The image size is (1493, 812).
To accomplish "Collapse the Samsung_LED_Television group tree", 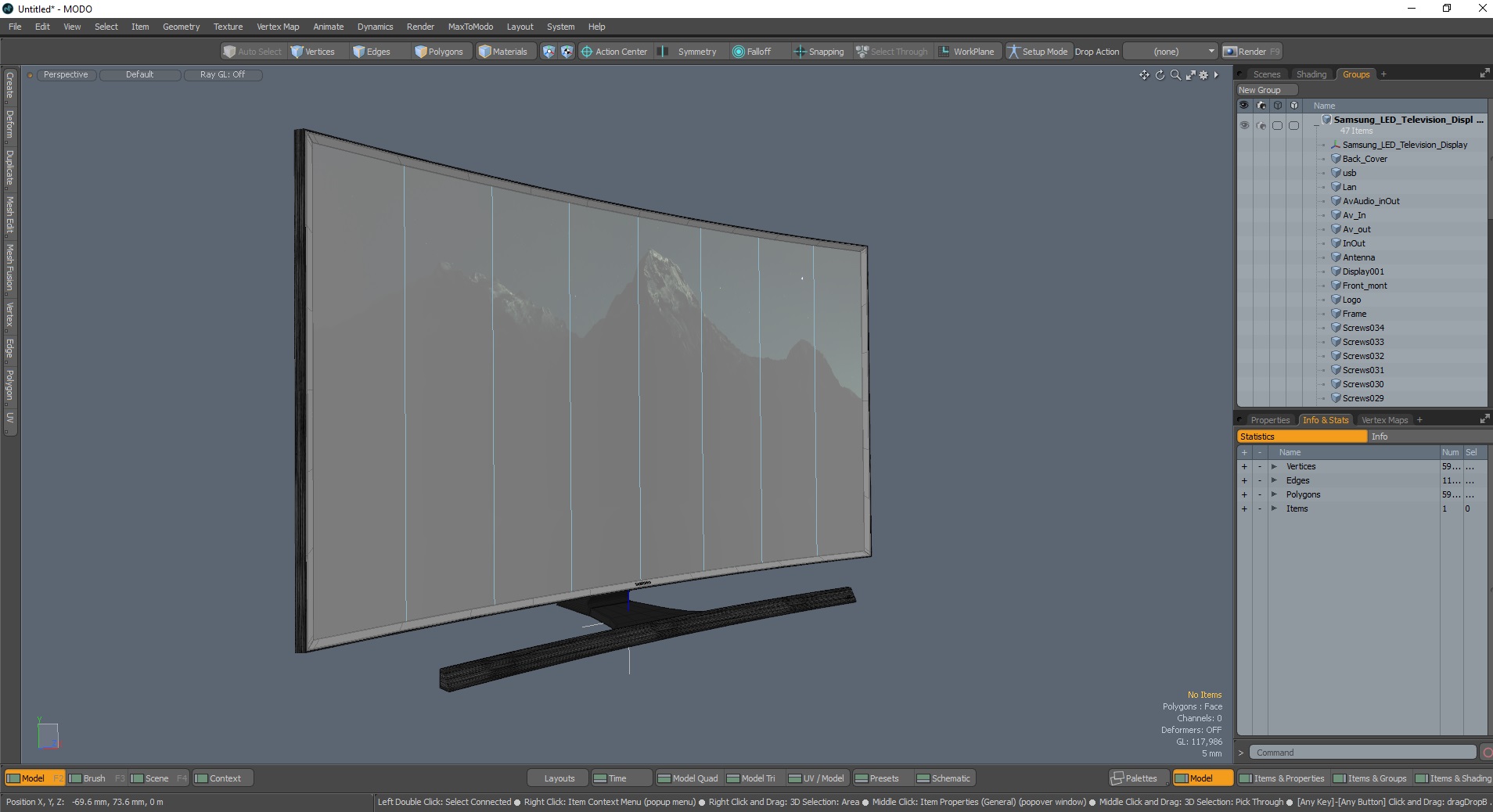I will point(1316,125).
